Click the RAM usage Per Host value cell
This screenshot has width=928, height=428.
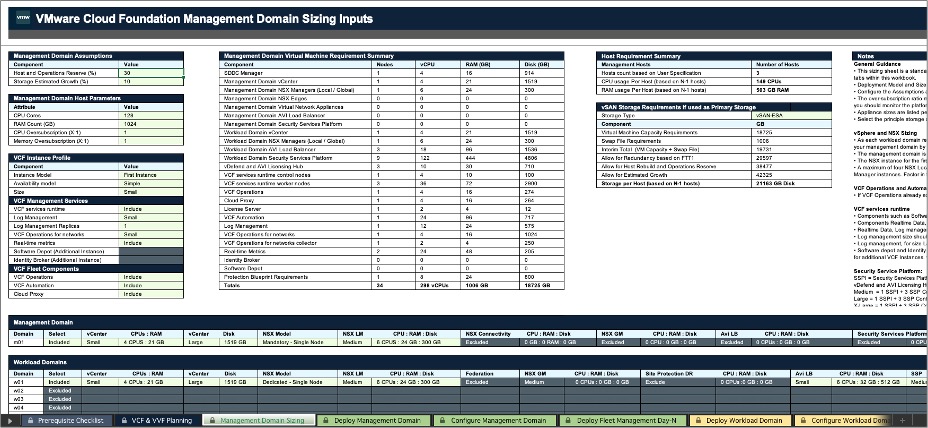[791, 90]
